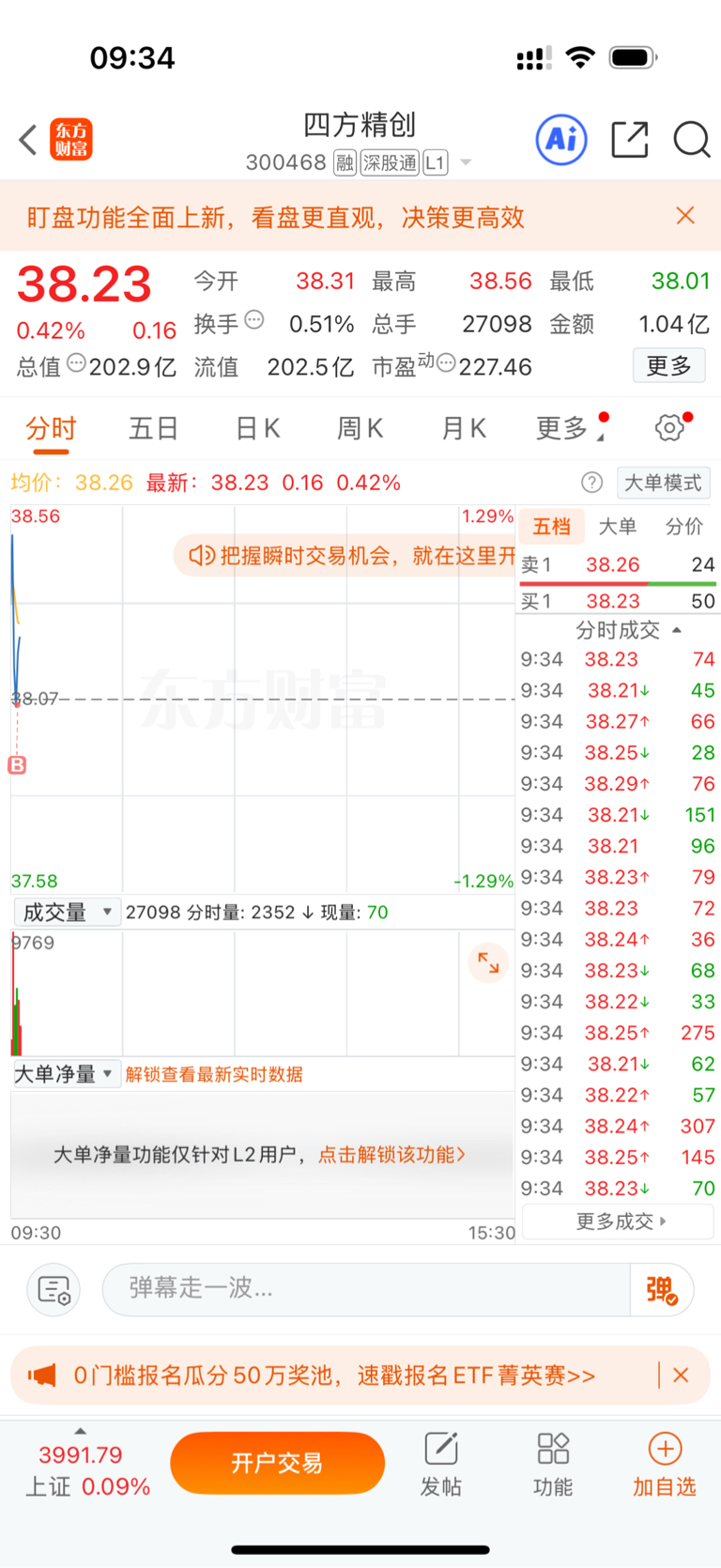Tap the L1 level tag

pyautogui.click(x=436, y=163)
